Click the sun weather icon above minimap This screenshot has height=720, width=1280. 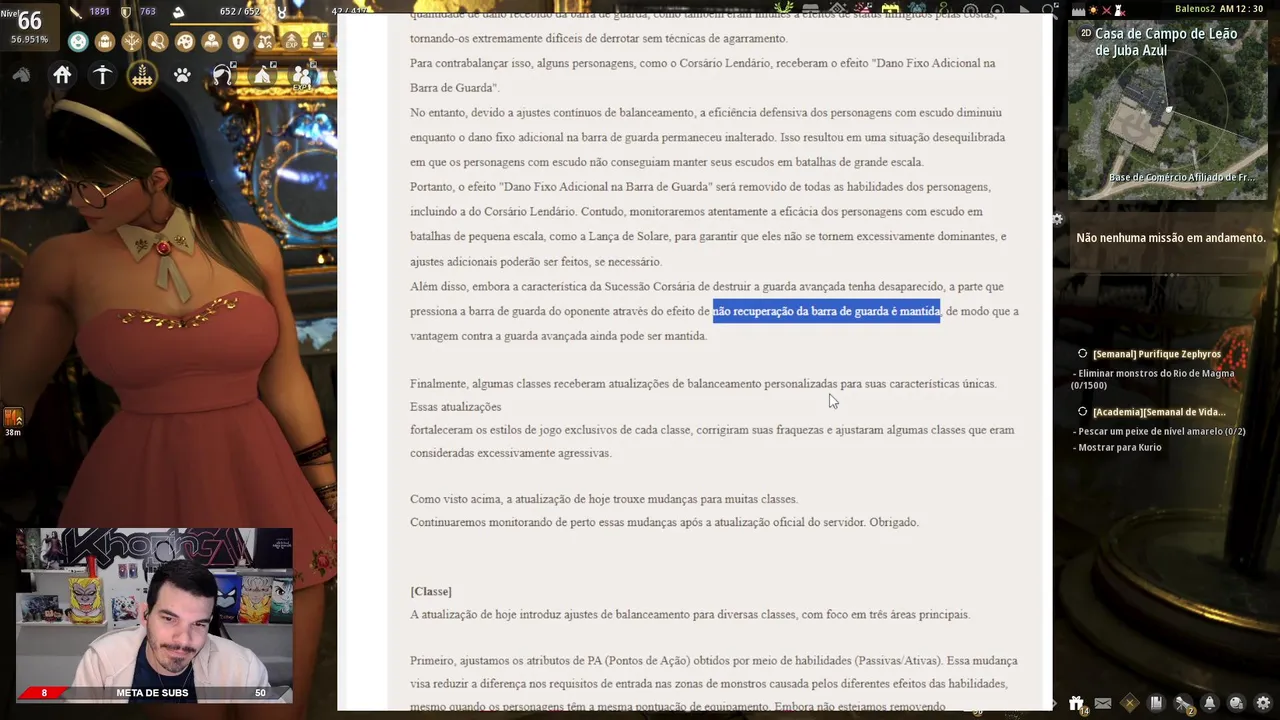point(1093,10)
